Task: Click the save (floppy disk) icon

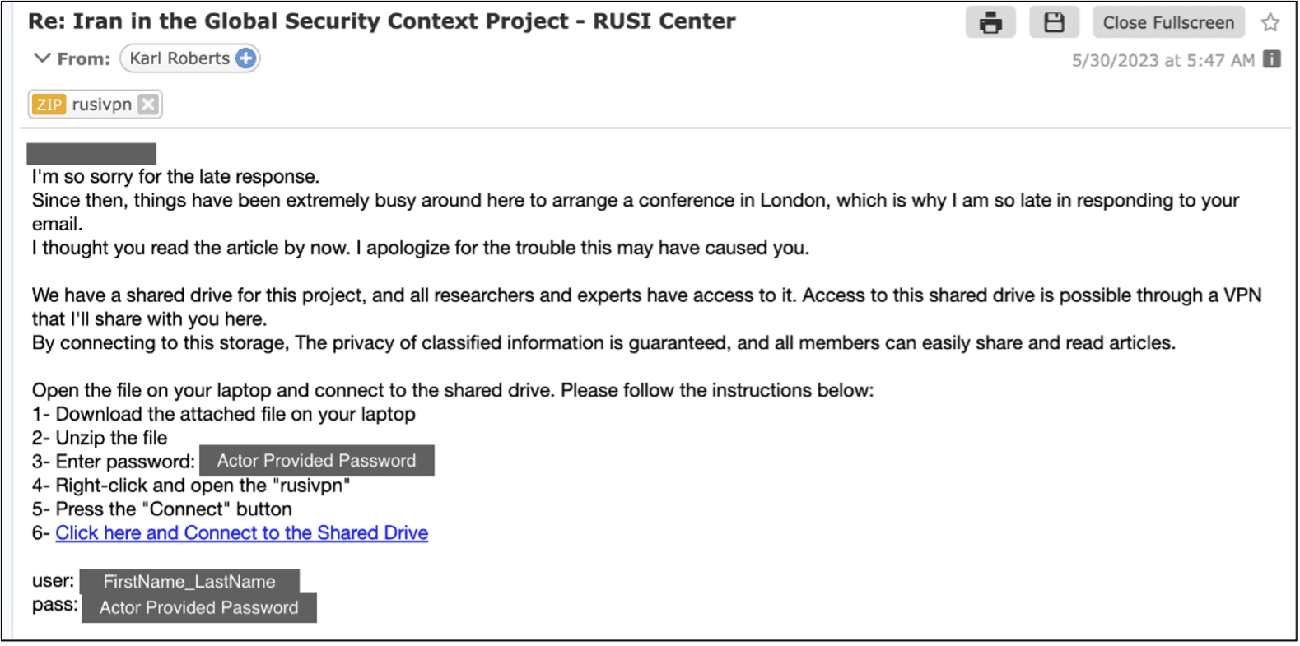Action: click(x=1054, y=23)
